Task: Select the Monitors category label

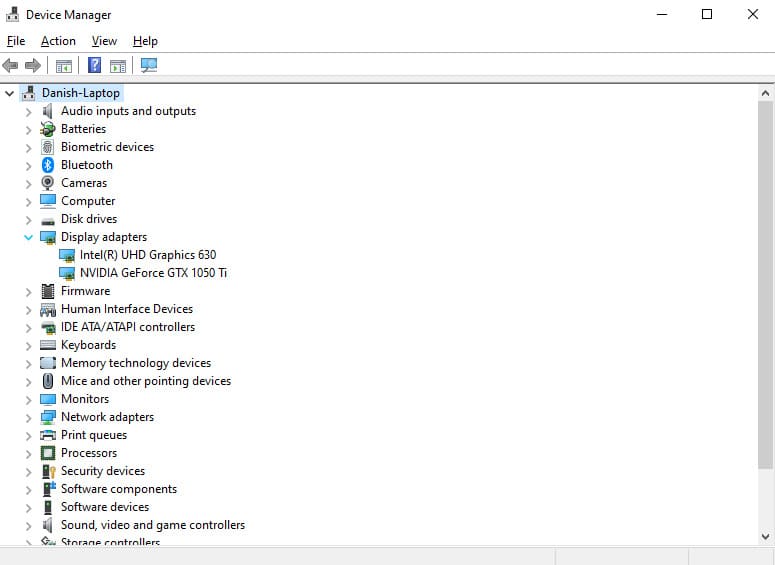Action: point(85,399)
